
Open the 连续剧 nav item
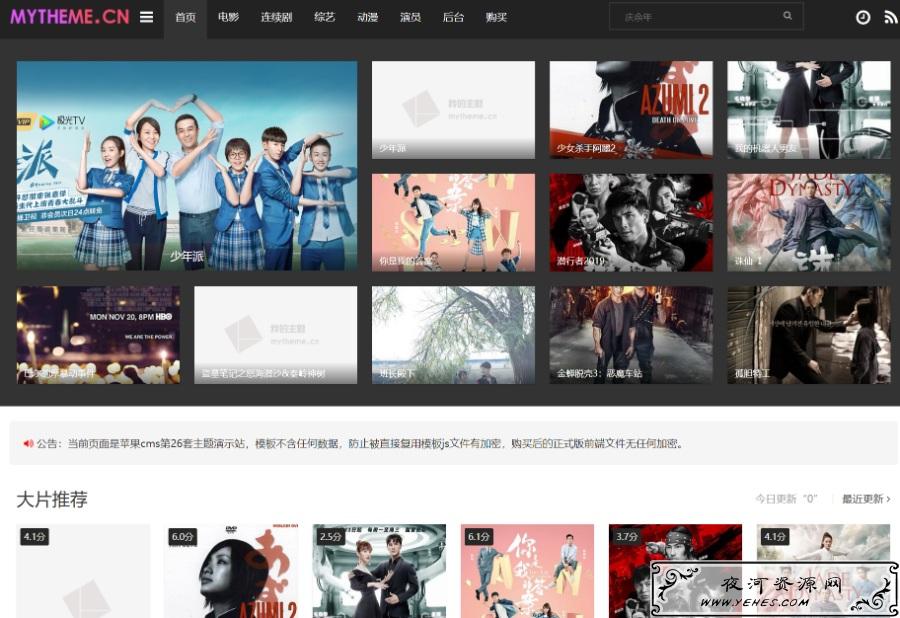[277, 17]
